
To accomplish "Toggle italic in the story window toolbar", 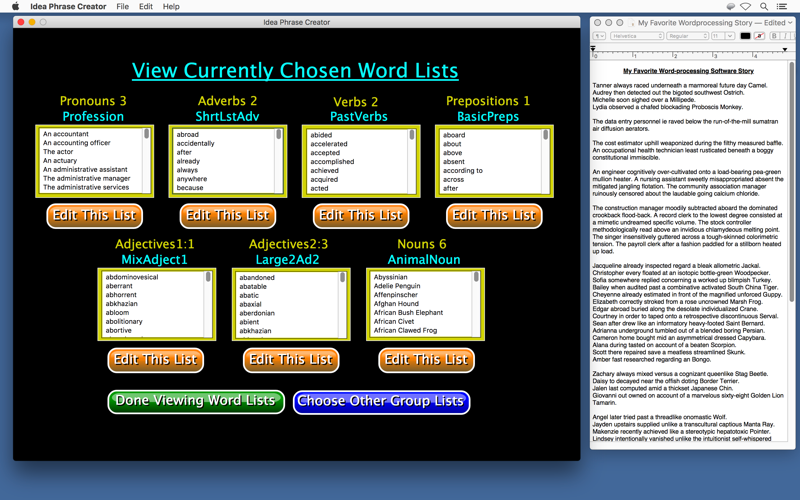I will click(x=785, y=36).
